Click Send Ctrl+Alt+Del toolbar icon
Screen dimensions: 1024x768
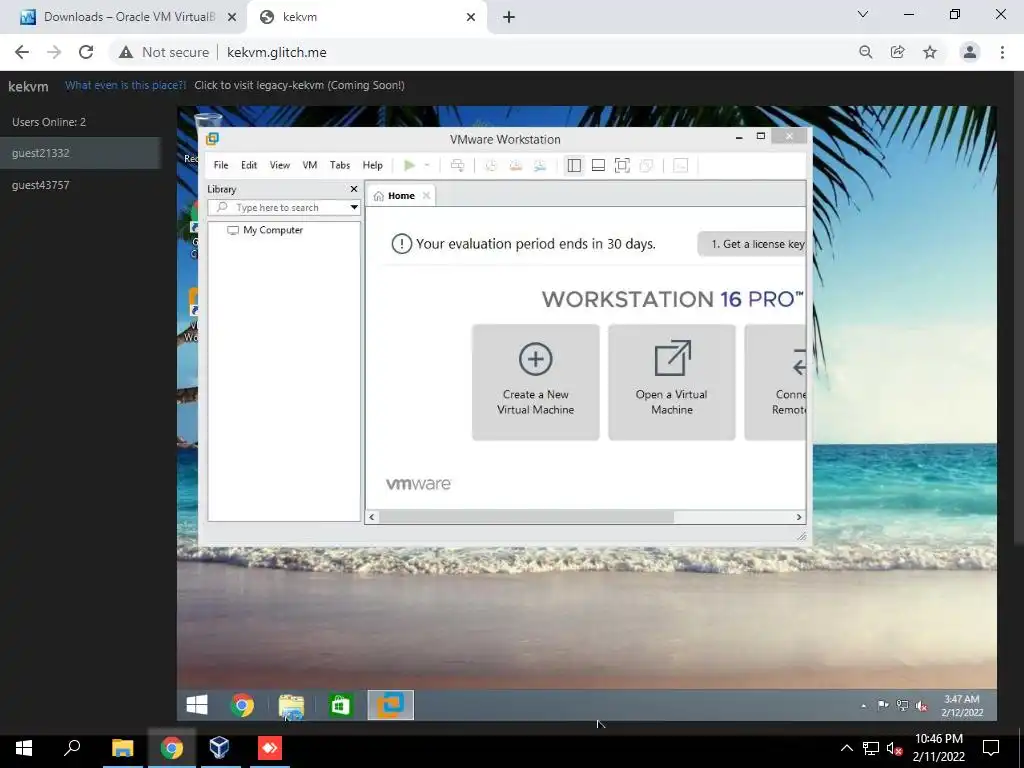pyautogui.click(x=457, y=165)
